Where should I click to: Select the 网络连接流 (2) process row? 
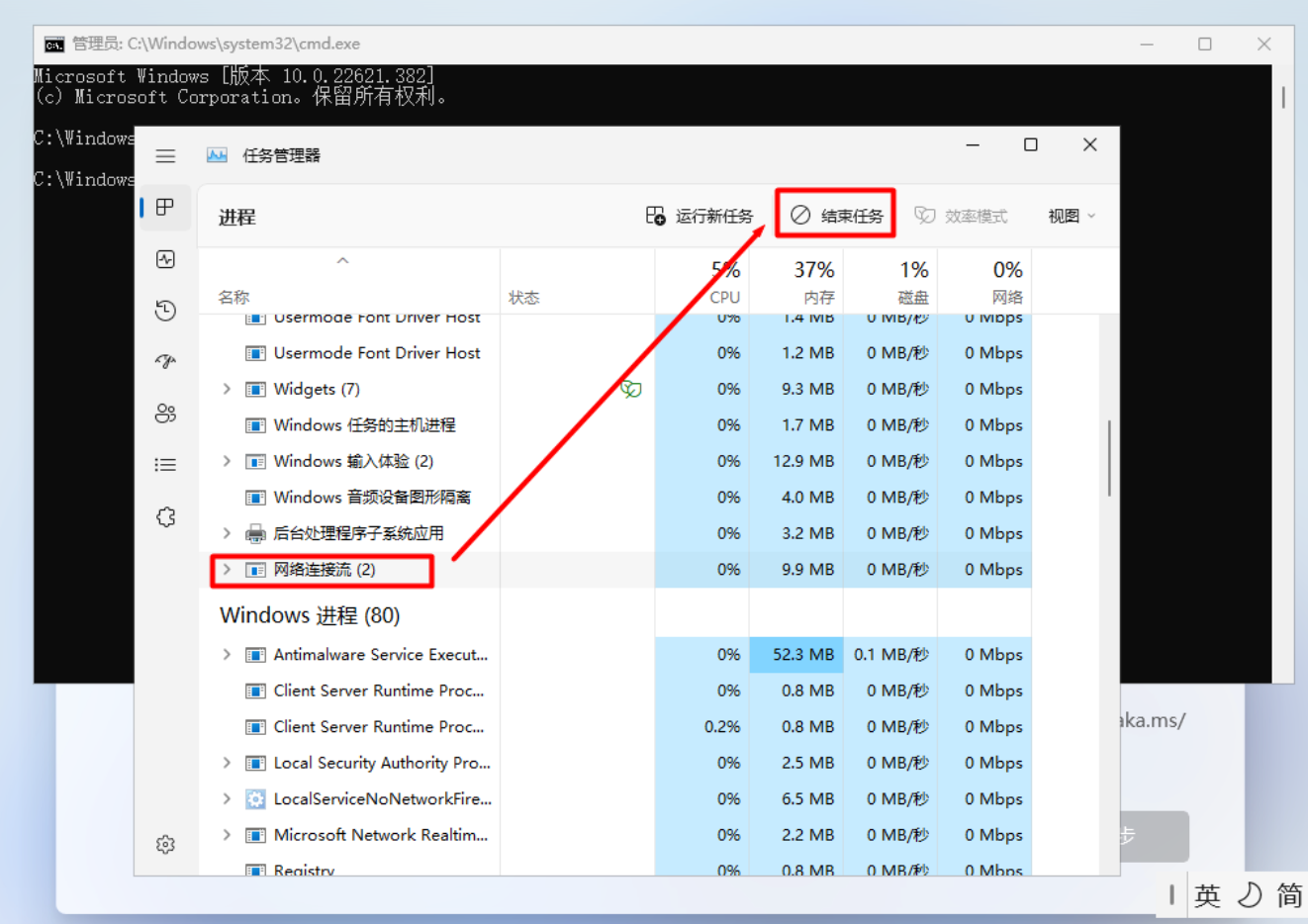(615, 570)
